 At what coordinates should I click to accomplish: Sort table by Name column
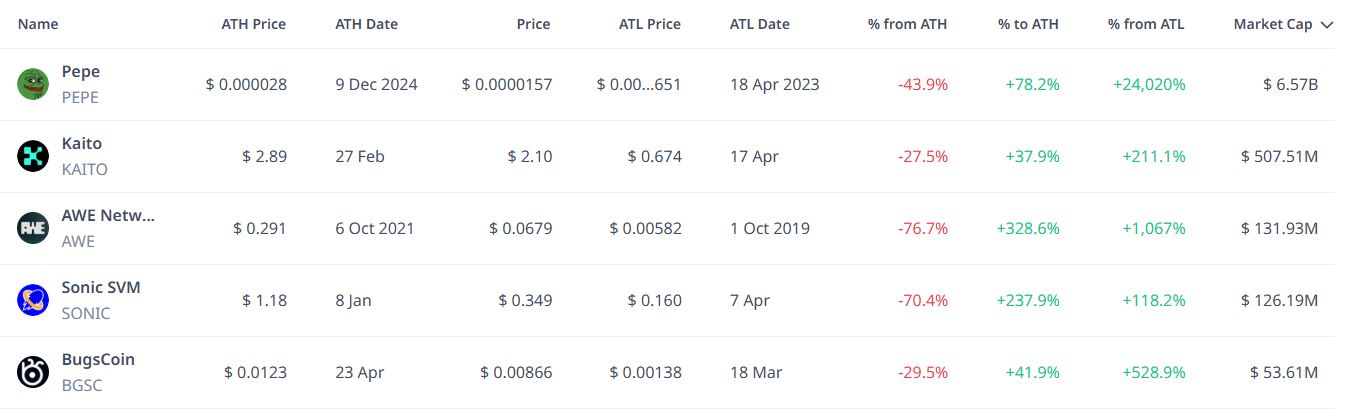[x=38, y=24]
